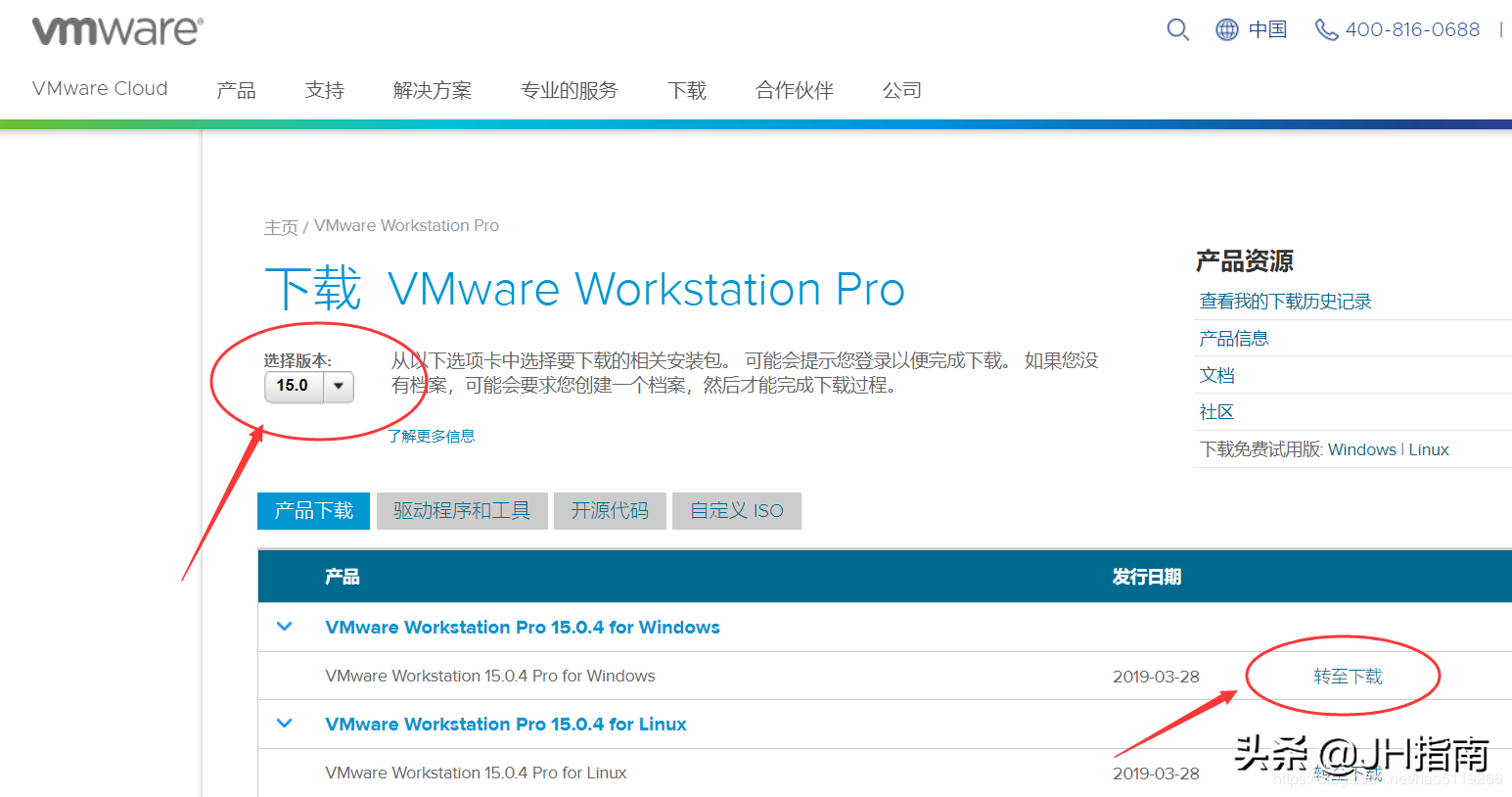The height and width of the screenshot is (797, 1512).
Task: Click the Windows row date 2019-03-28
Action: click(x=1156, y=677)
